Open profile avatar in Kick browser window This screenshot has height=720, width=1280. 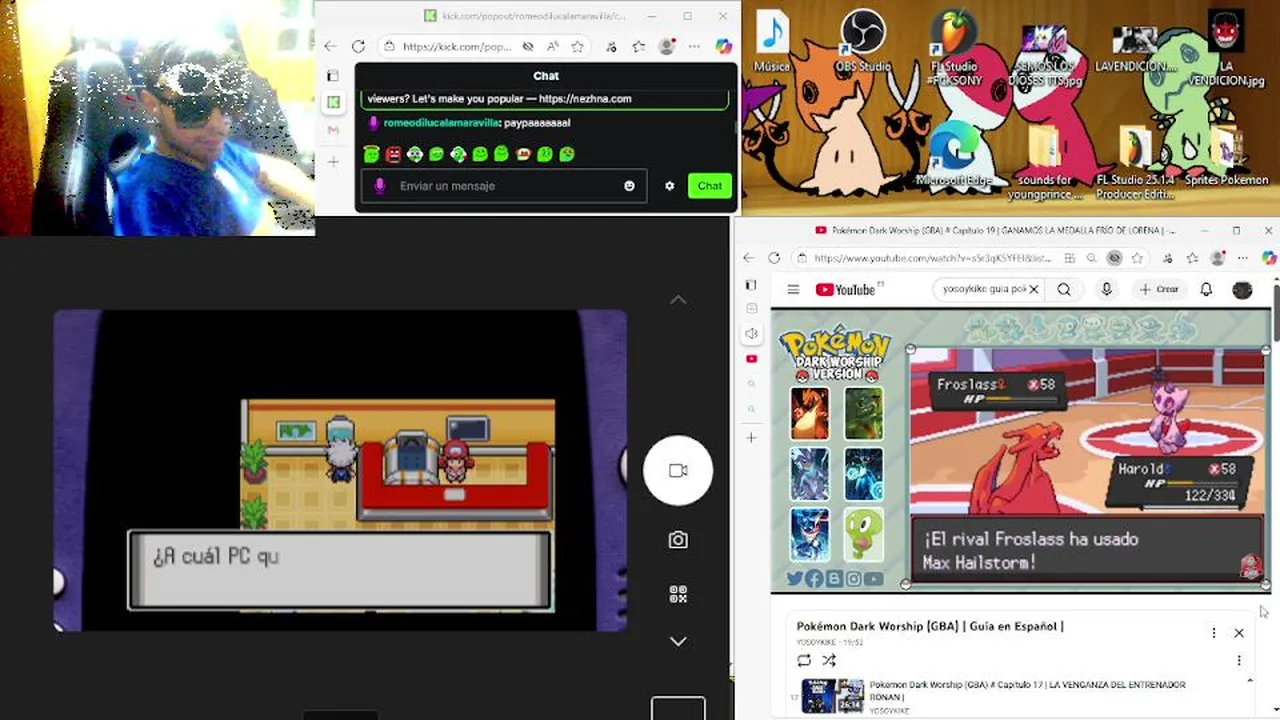click(667, 46)
